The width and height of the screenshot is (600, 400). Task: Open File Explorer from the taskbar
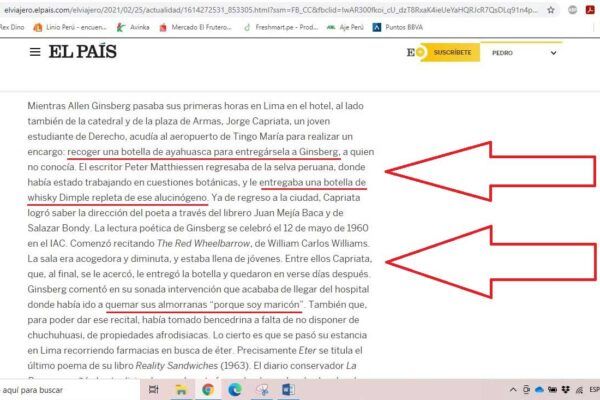181,390
